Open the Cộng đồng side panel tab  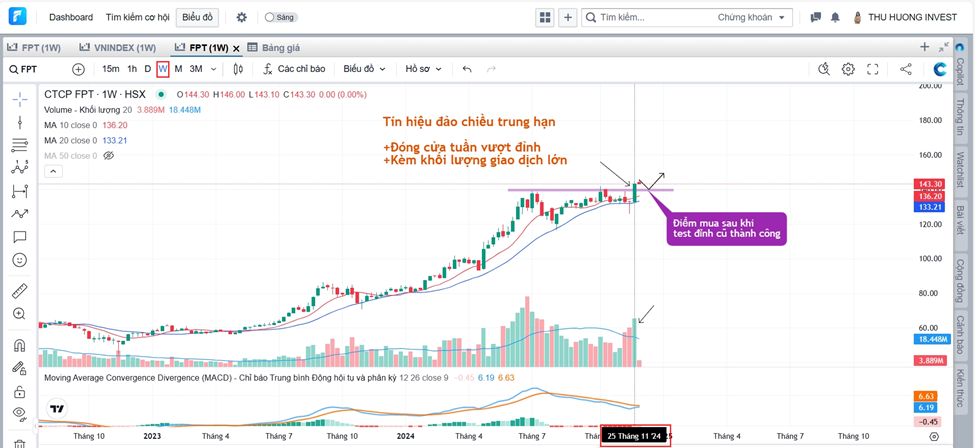(960, 279)
